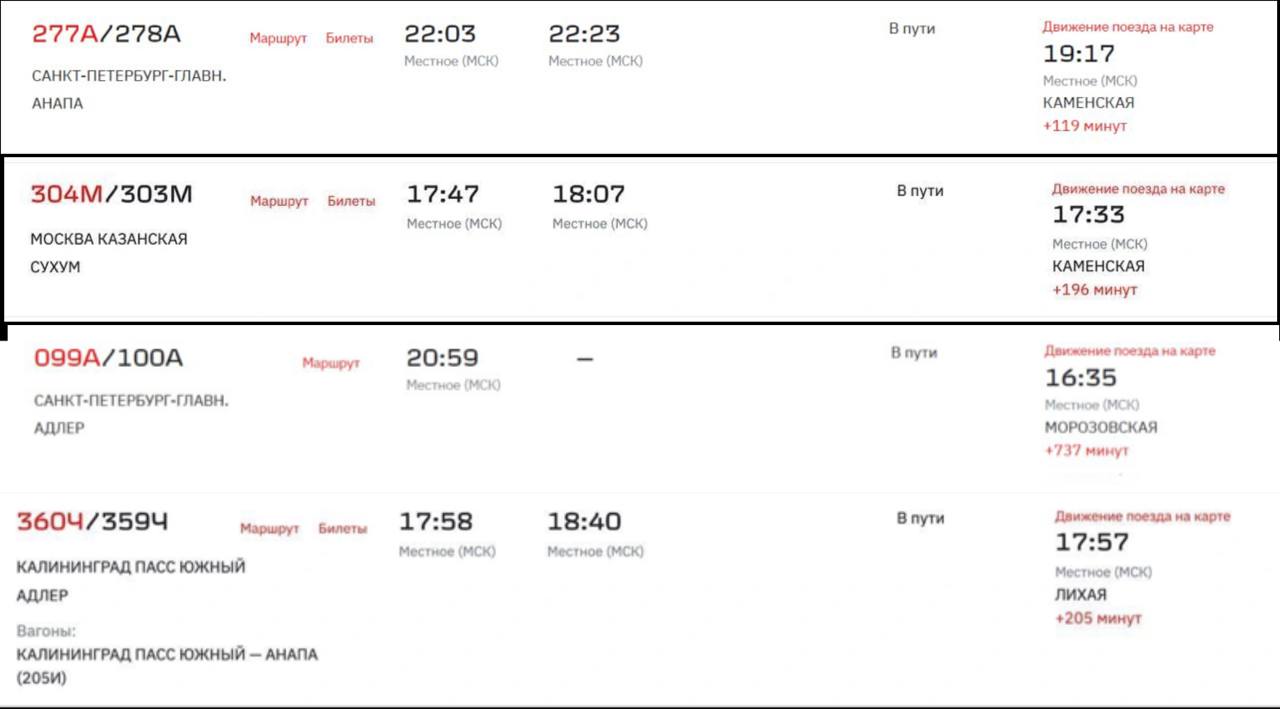Screen dimensions: 1280x709
Task: Select train number 360Ч/359Ч
Action: tap(93, 522)
